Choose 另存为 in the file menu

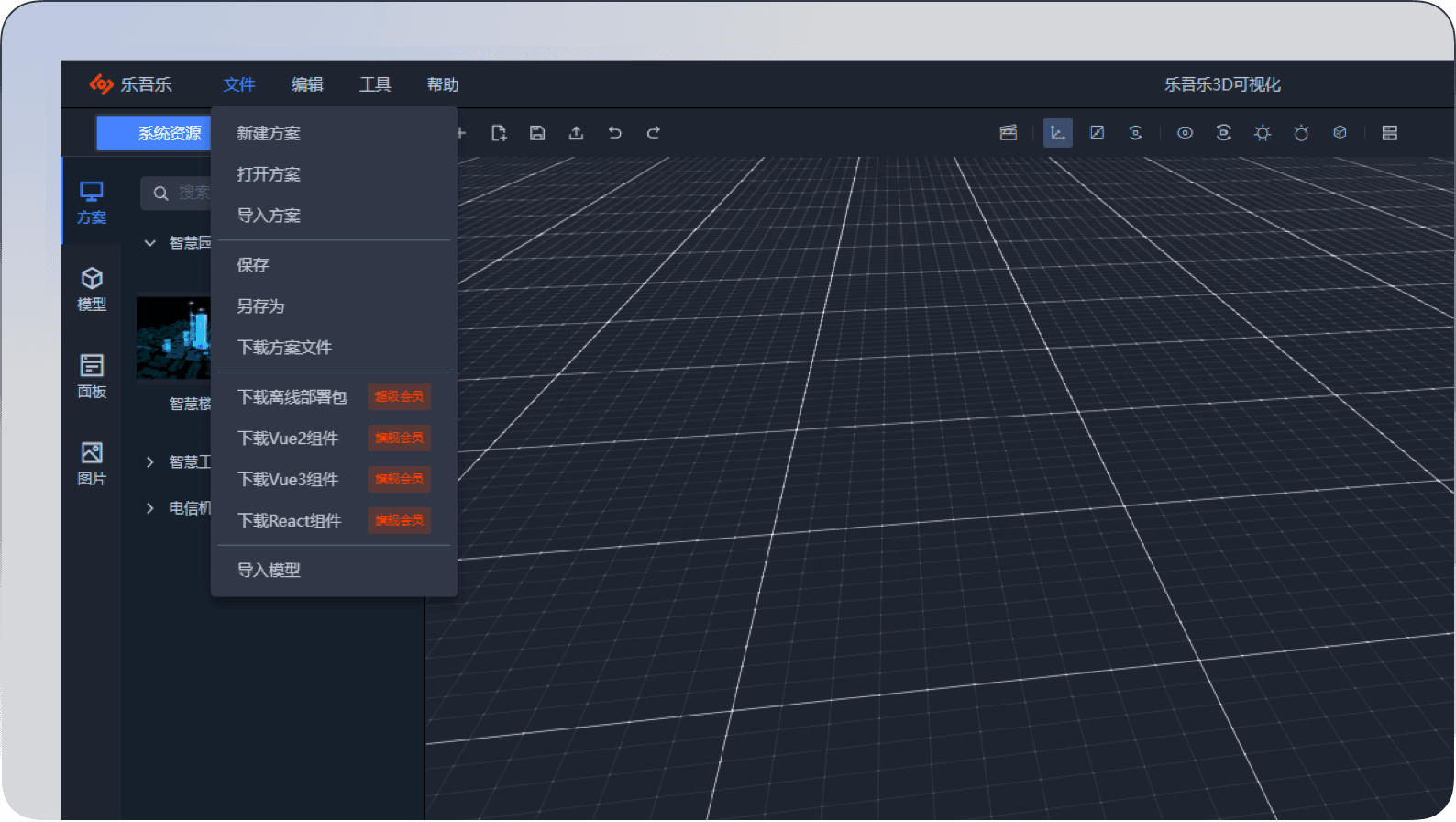[x=260, y=306]
